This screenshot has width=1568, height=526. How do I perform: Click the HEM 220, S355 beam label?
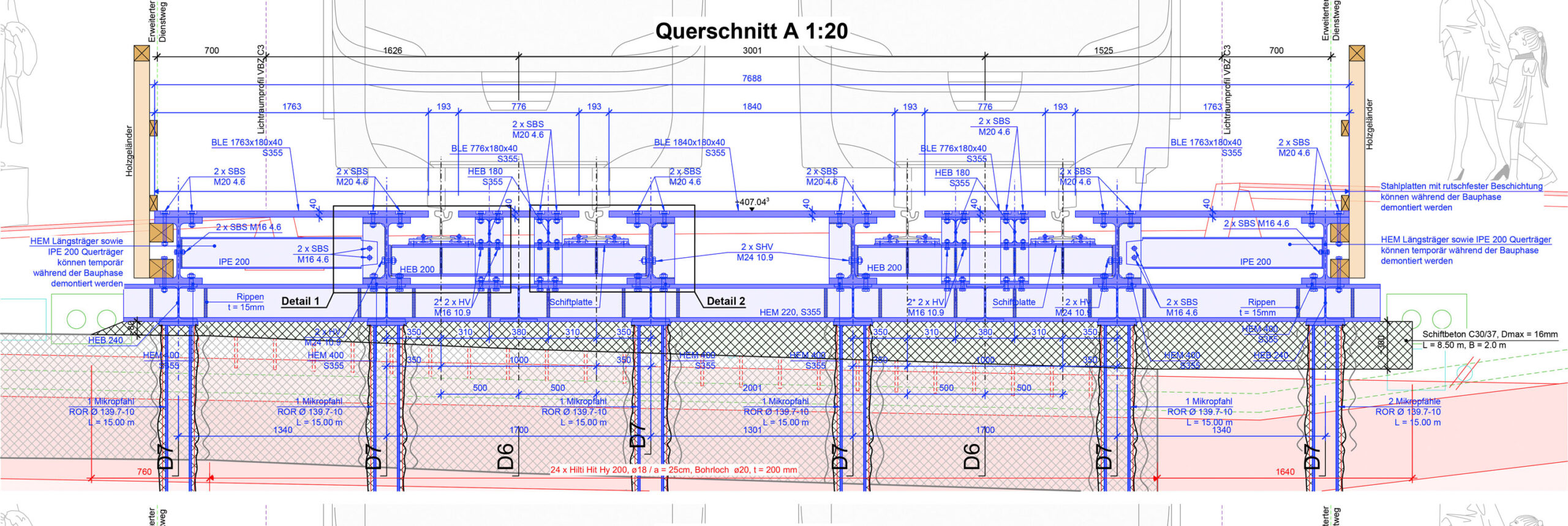(790, 312)
